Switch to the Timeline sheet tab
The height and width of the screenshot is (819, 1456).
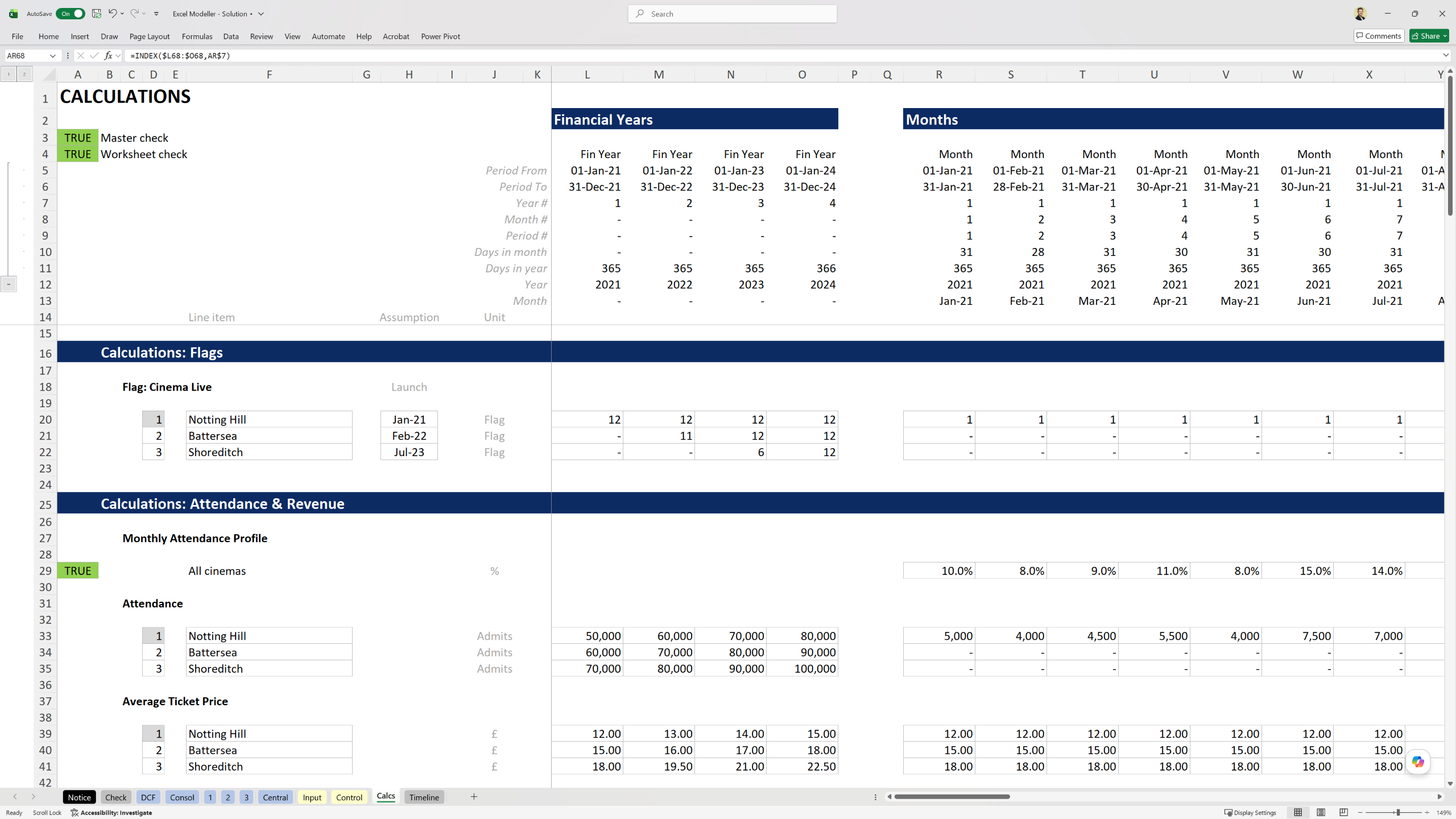[x=424, y=797]
